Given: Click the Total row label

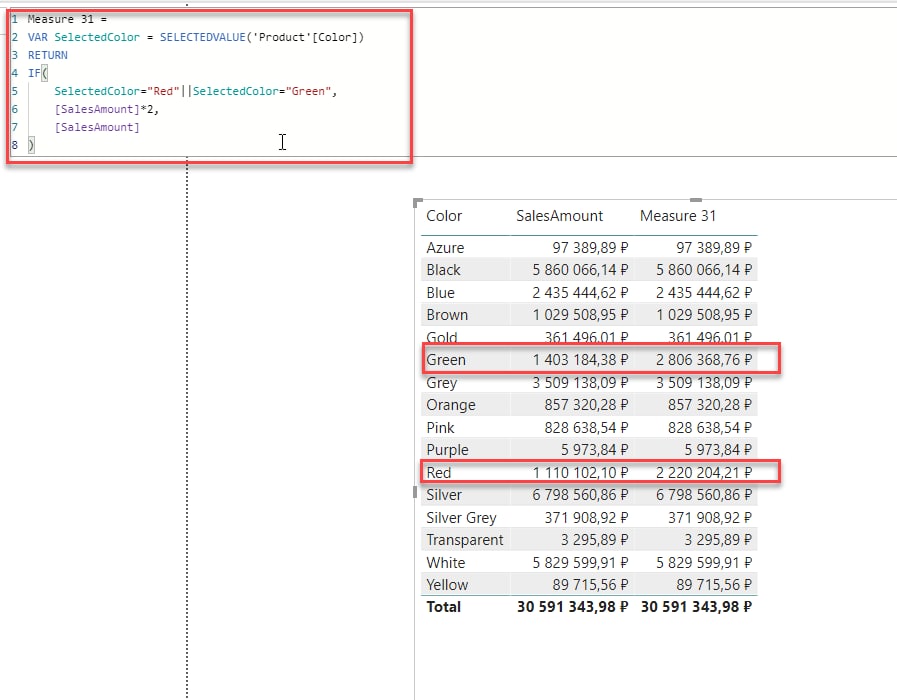Looking at the screenshot, I should pyautogui.click(x=443, y=607).
